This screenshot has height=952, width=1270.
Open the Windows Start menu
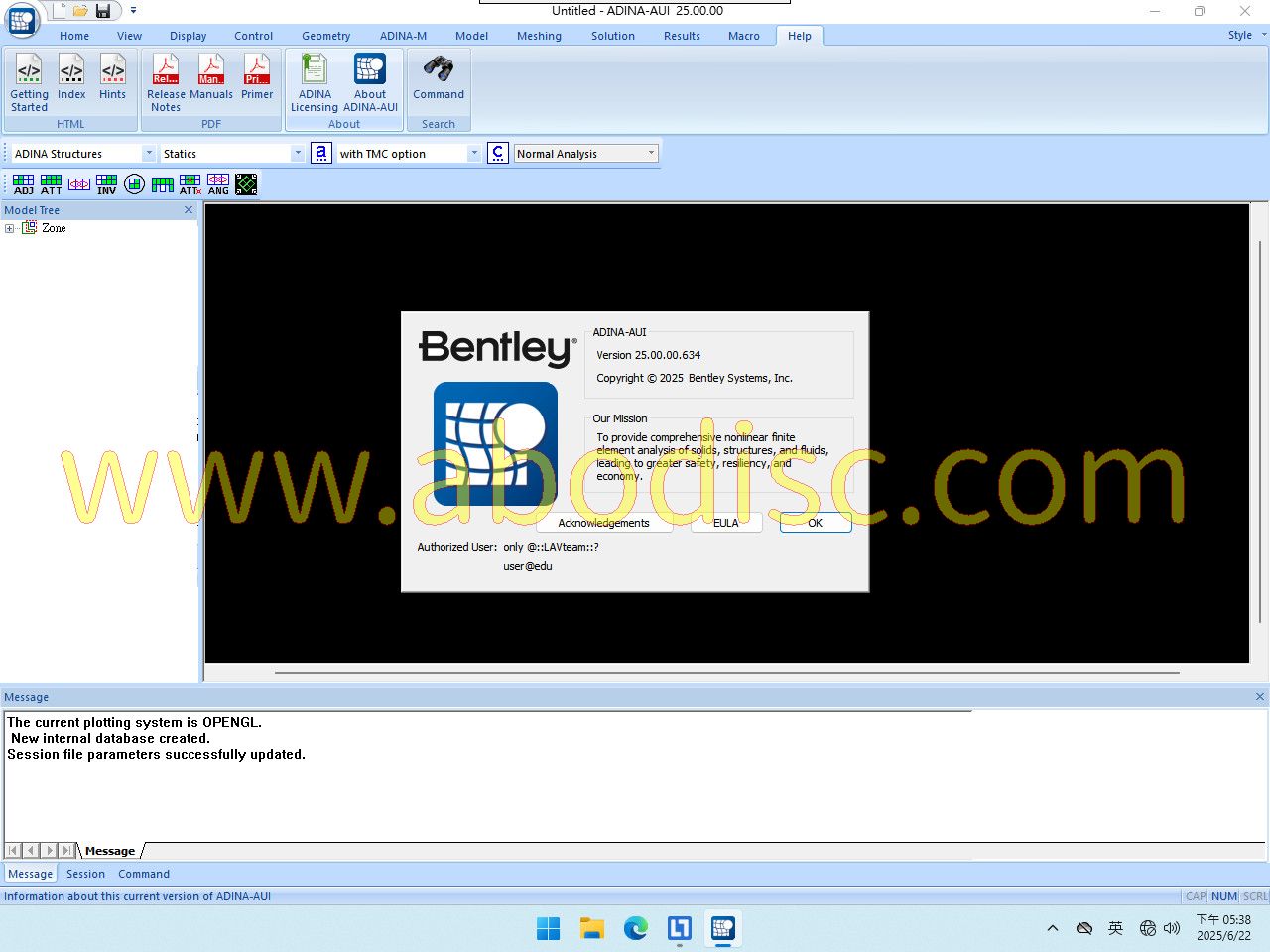548,928
